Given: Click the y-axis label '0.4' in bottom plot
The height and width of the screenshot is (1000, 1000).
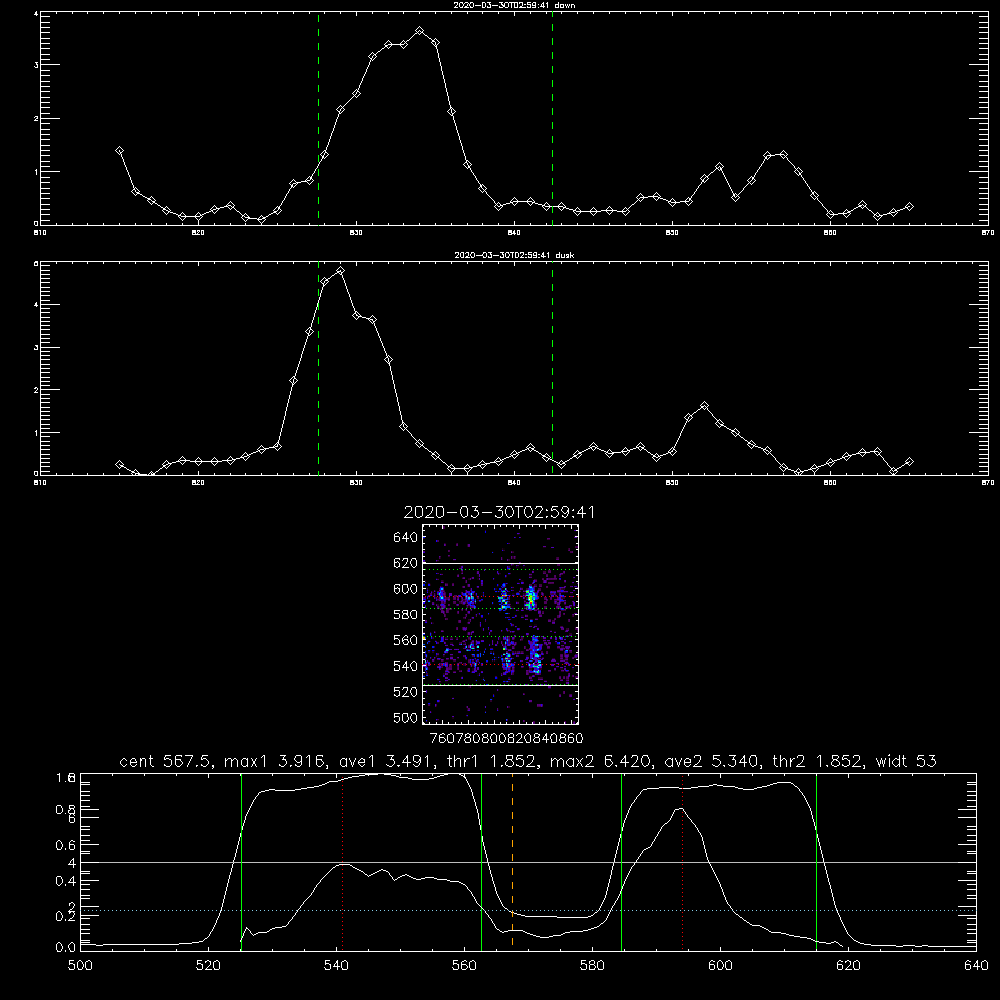Looking at the screenshot, I should (66, 881).
